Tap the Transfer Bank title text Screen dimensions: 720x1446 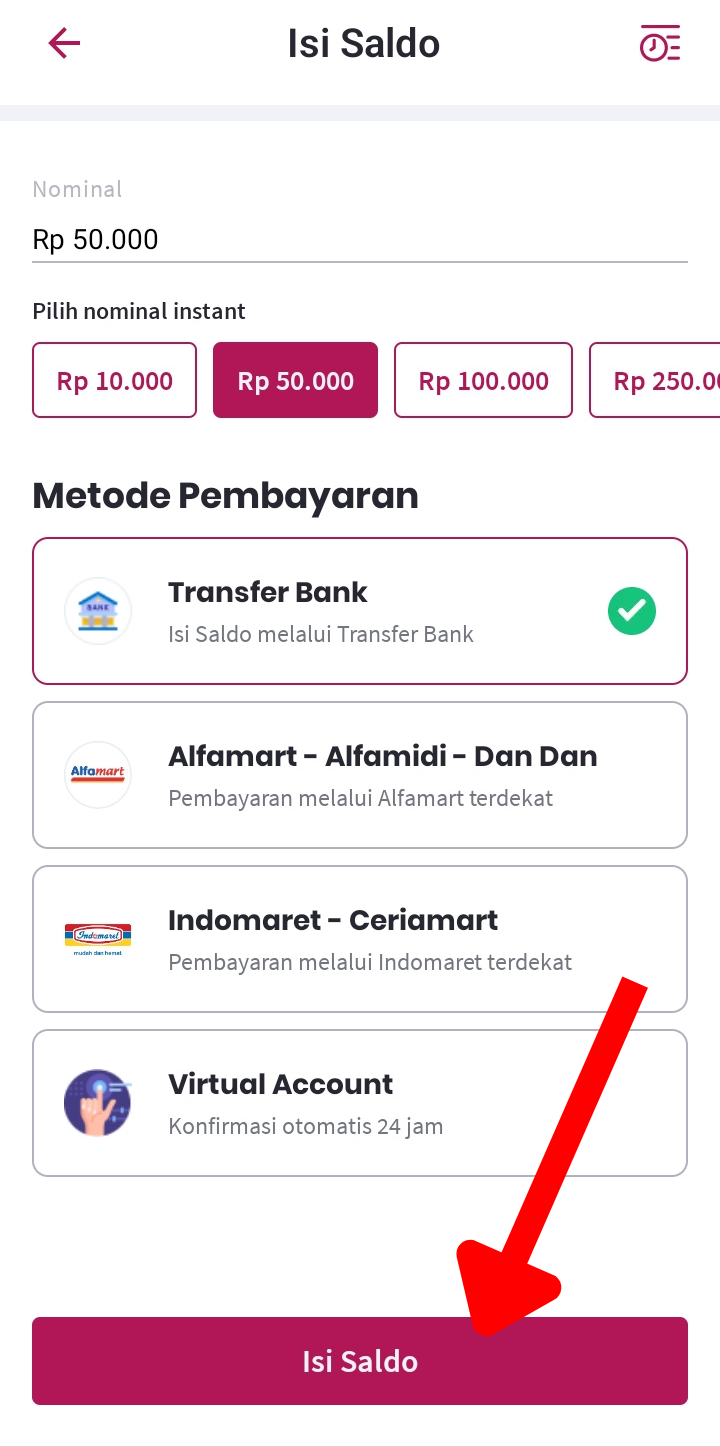(268, 592)
